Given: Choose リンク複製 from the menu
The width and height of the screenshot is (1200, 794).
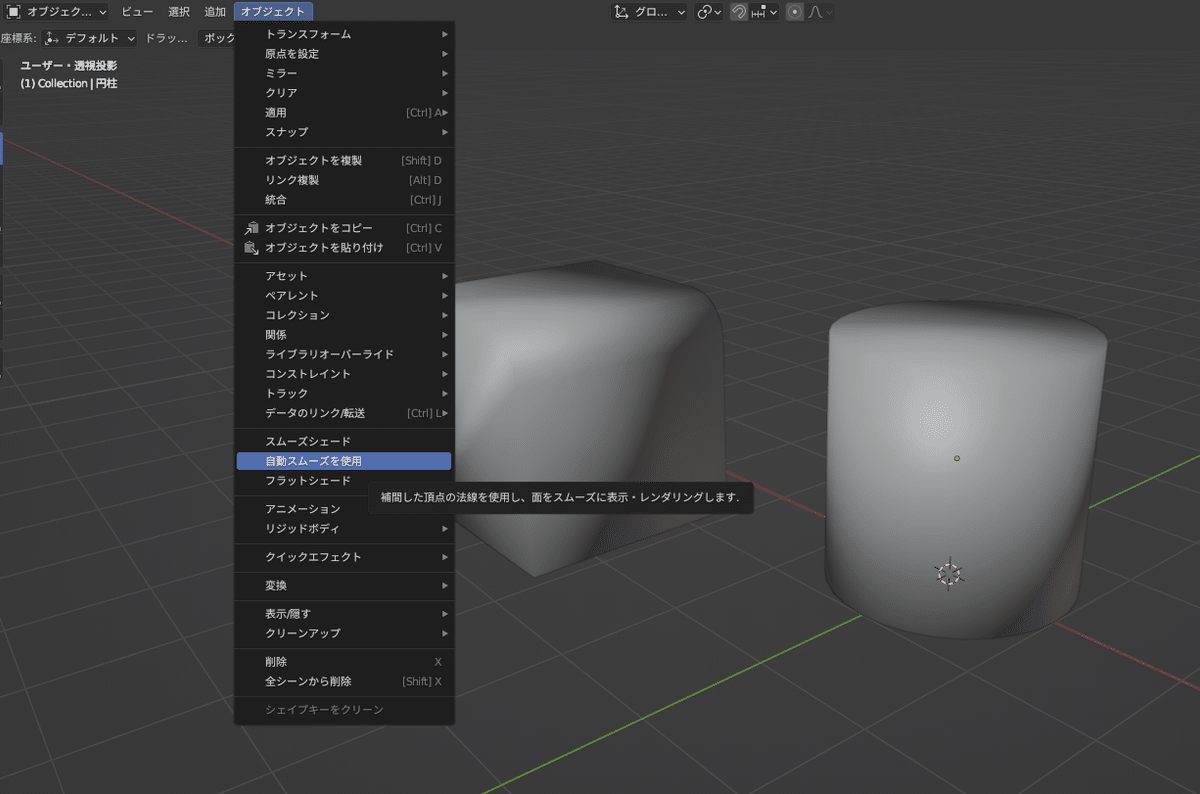Looking at the screenshot, I should (x=344, y=180).
